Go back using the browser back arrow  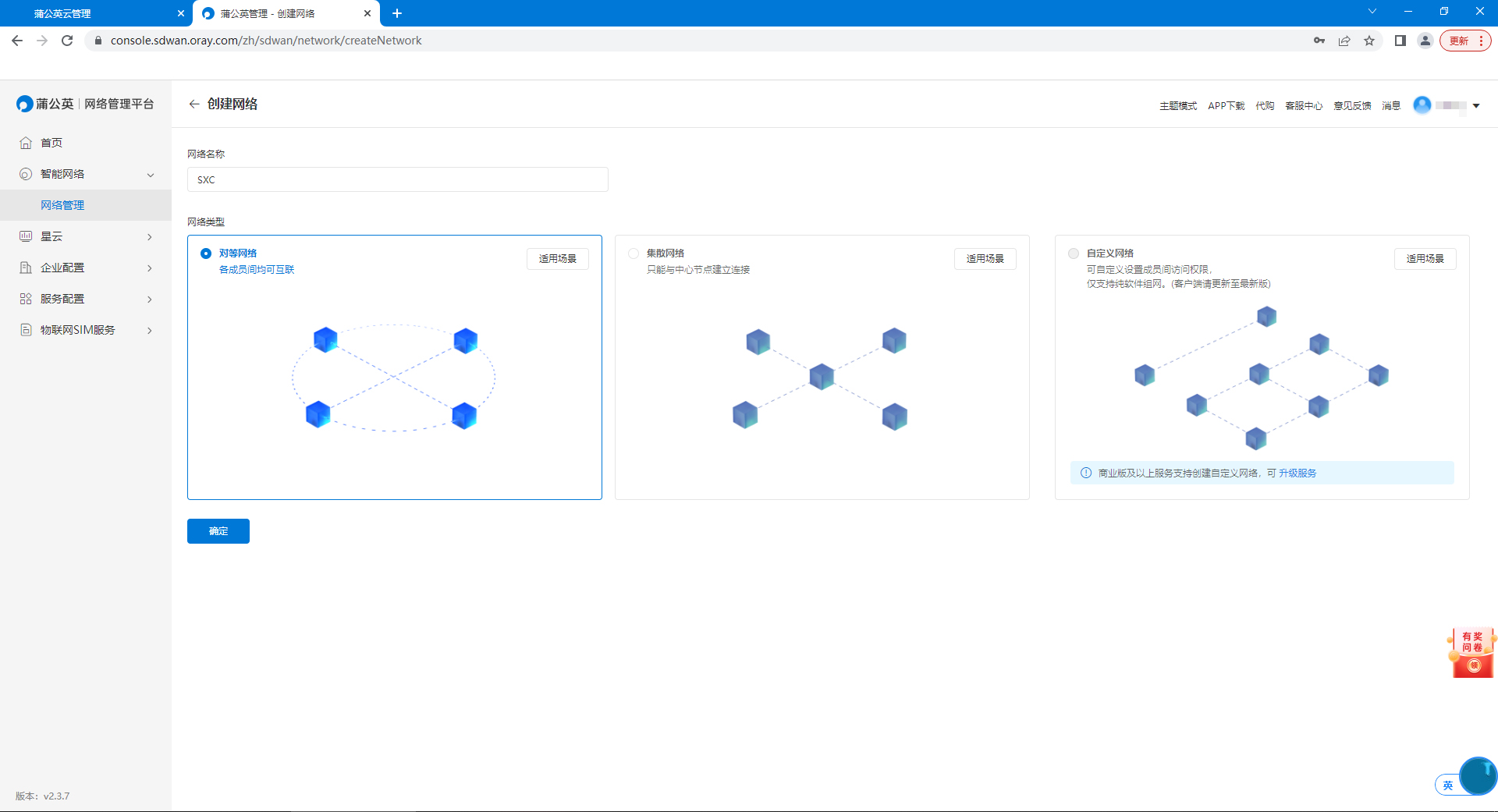(x=17, y=41)
